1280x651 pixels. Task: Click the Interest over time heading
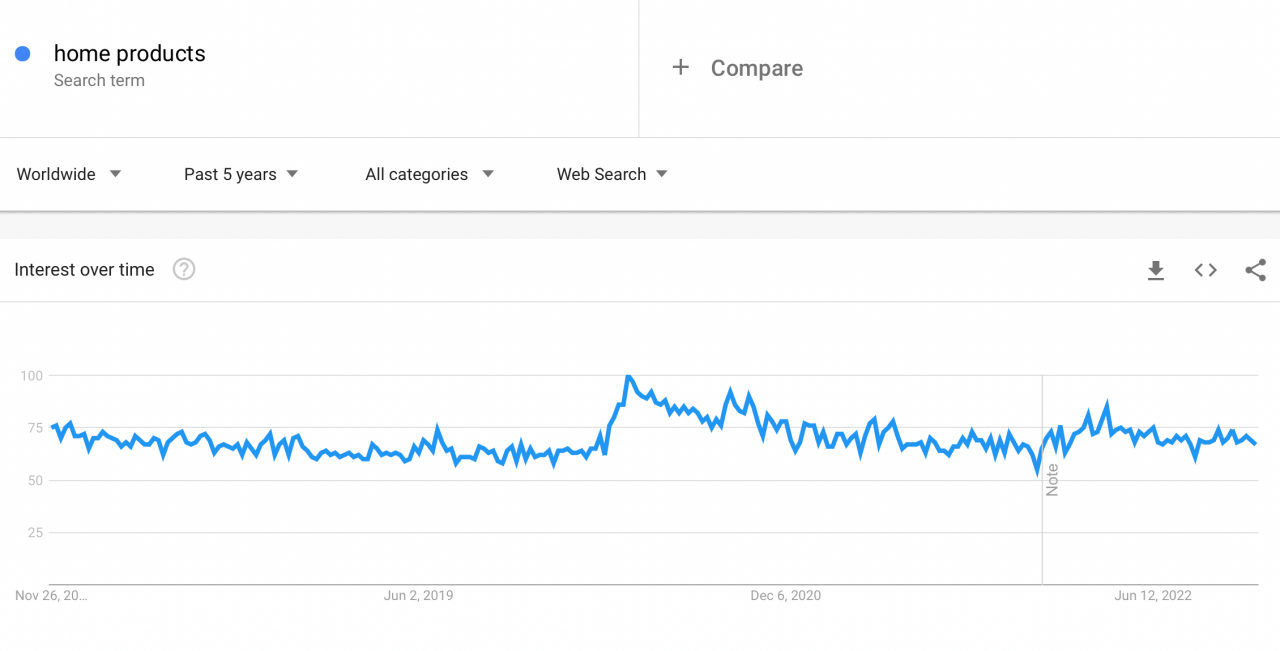[84, 269]
